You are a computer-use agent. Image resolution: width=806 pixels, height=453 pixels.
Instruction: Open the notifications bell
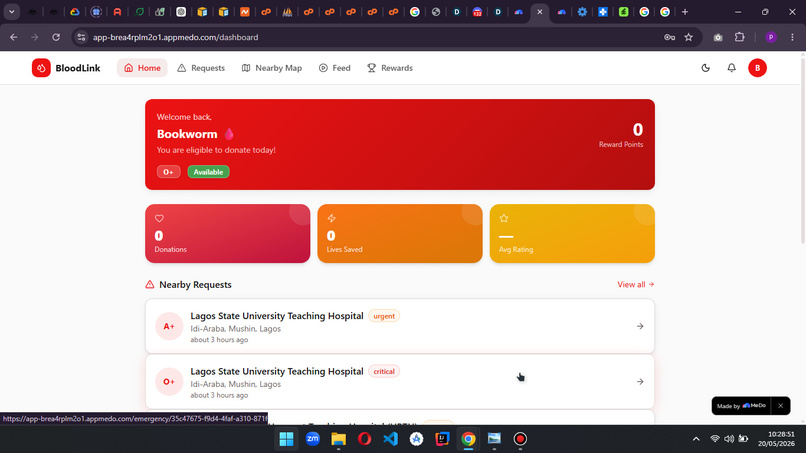coord(731,68)
